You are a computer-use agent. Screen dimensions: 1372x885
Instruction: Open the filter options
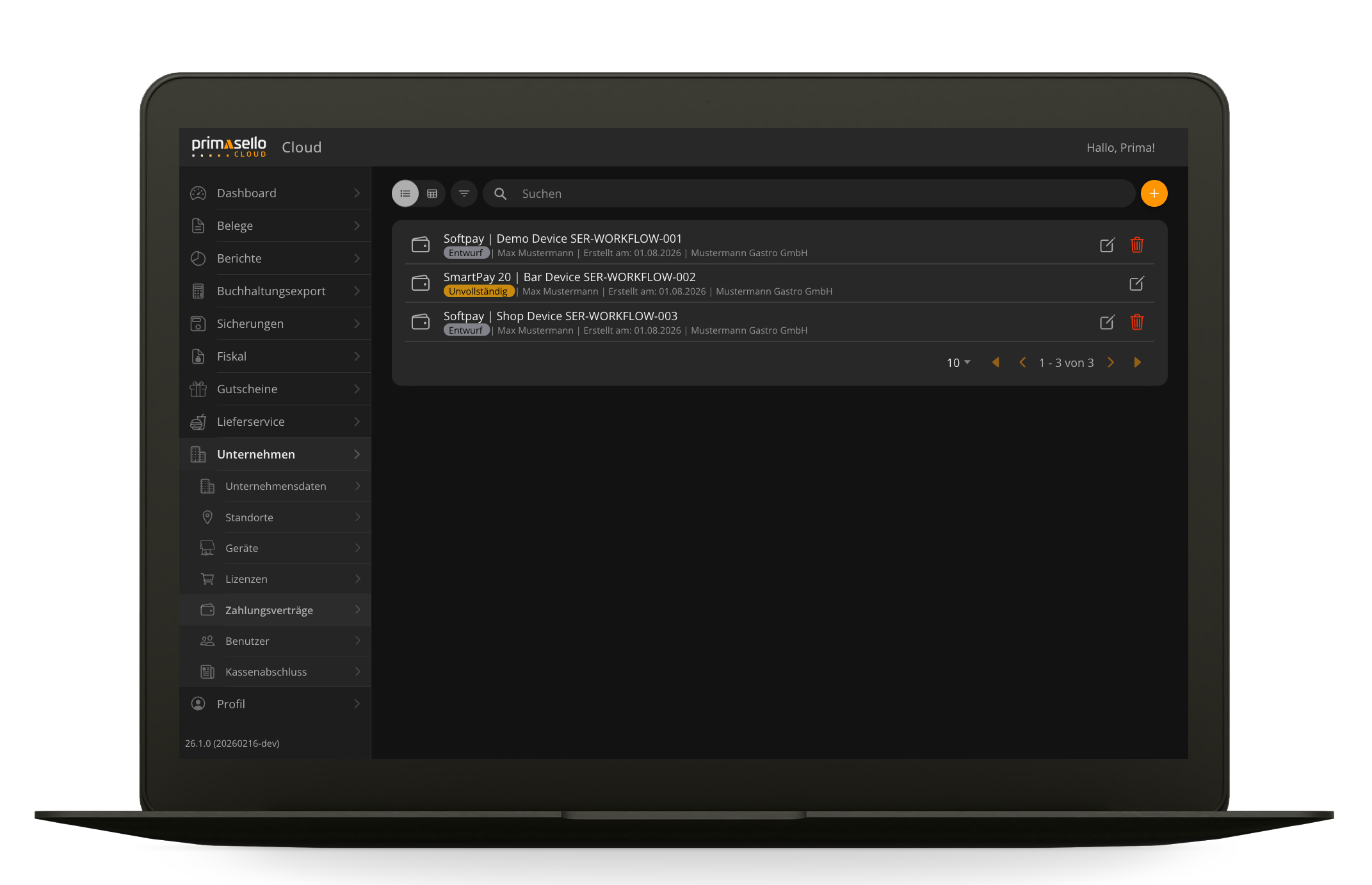coord(464,193)
